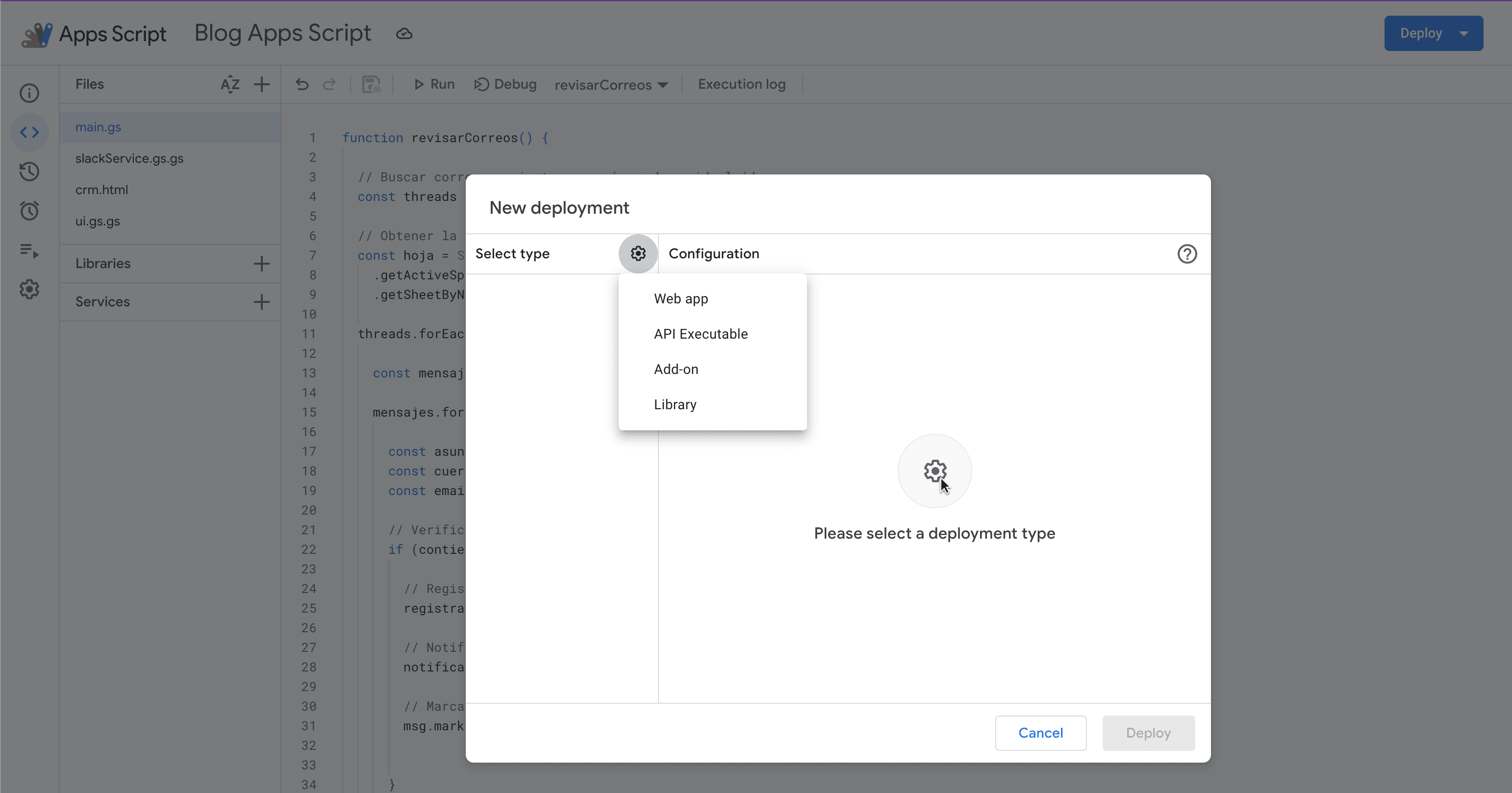Select Add-on deployment type
The height and width of the screenshot is (793, 1512).
coord(676,369)
